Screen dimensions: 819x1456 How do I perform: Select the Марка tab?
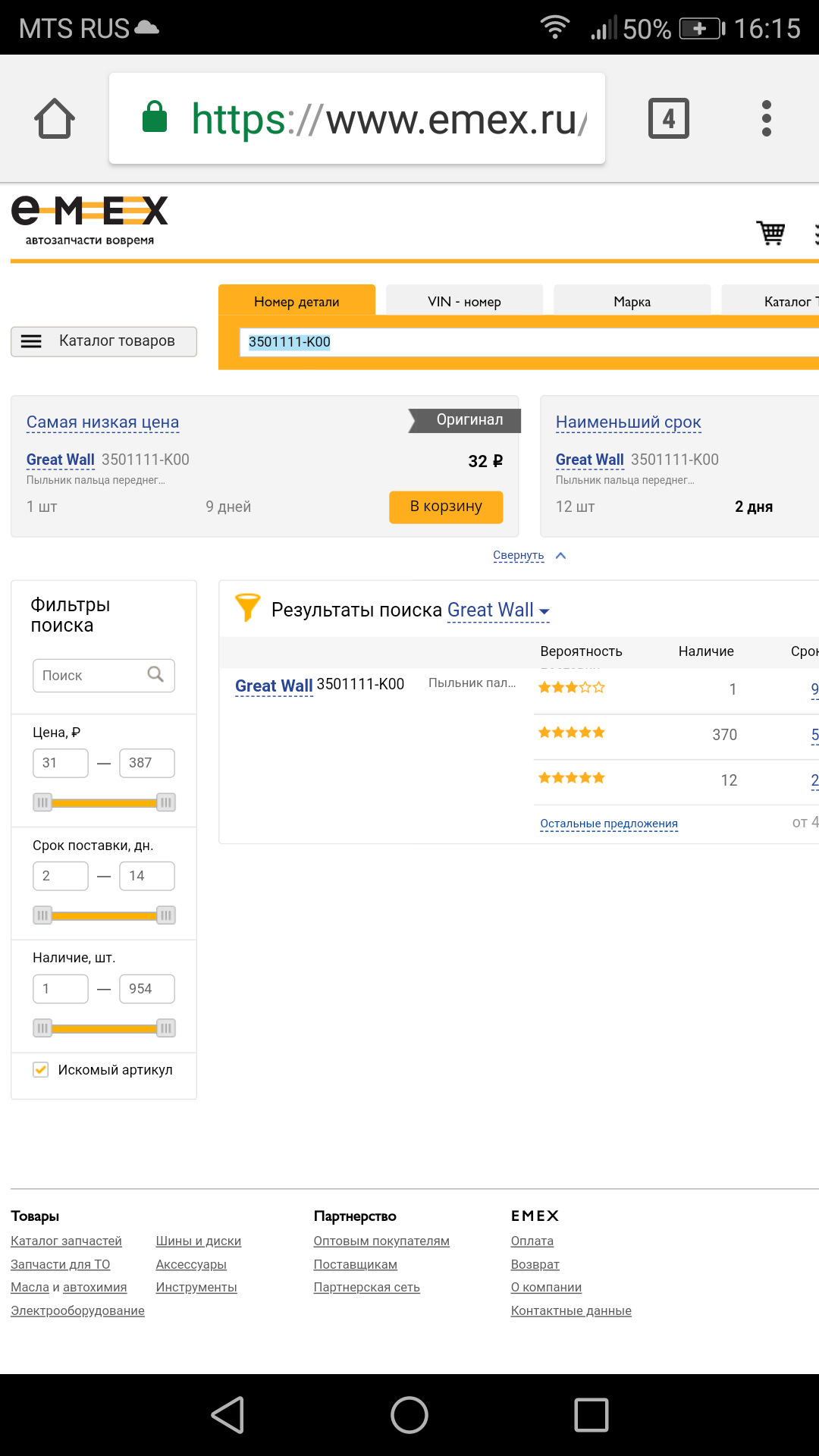(x=632, y=302)
